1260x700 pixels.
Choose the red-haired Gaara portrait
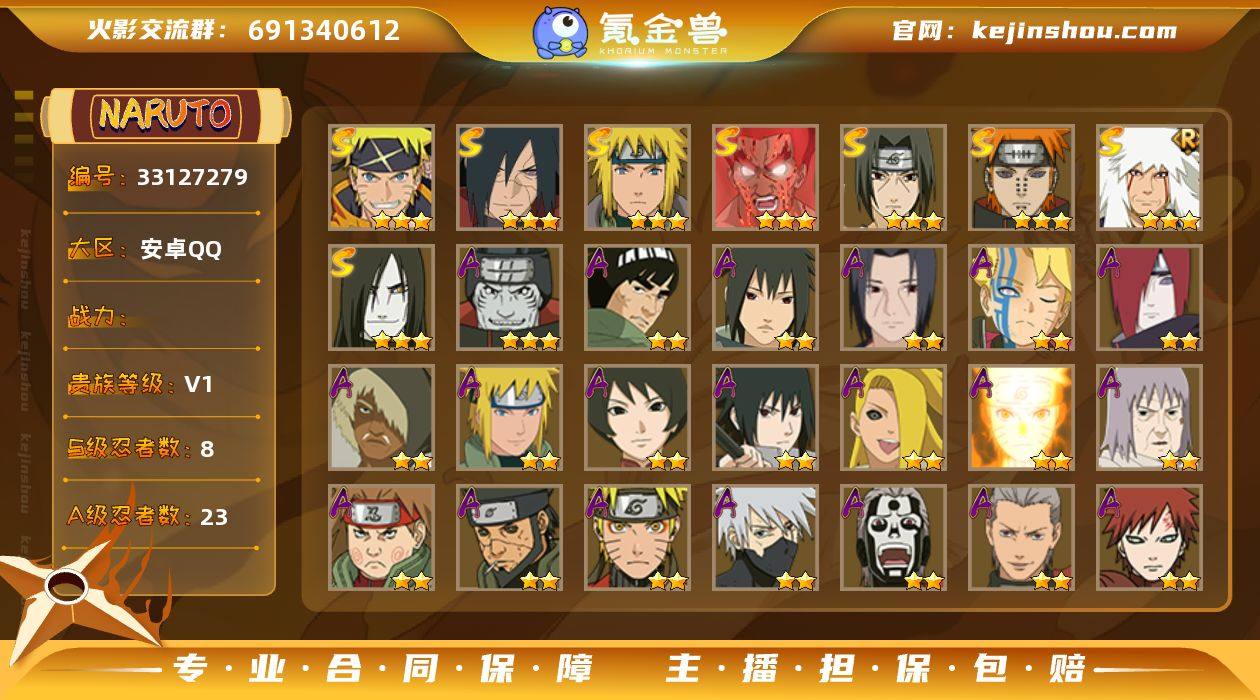tap(1149, 538)
